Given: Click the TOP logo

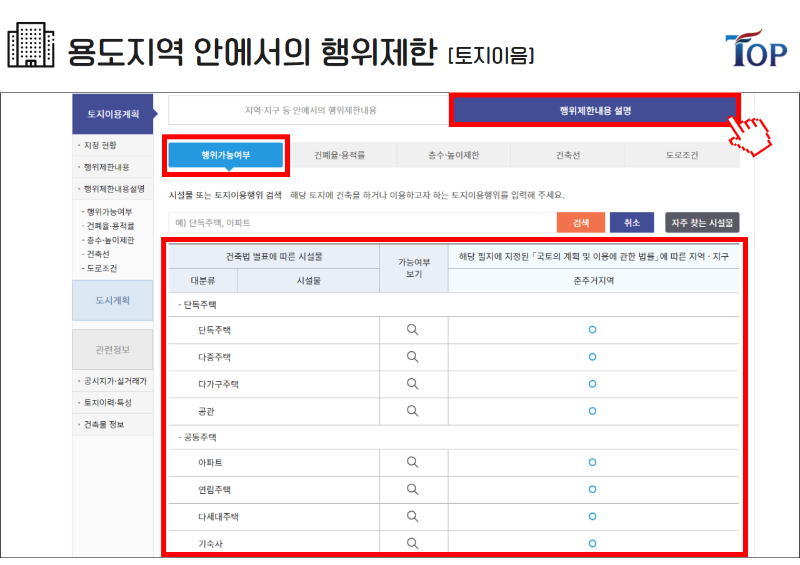Looking at the screenshot, I should 756,48.
